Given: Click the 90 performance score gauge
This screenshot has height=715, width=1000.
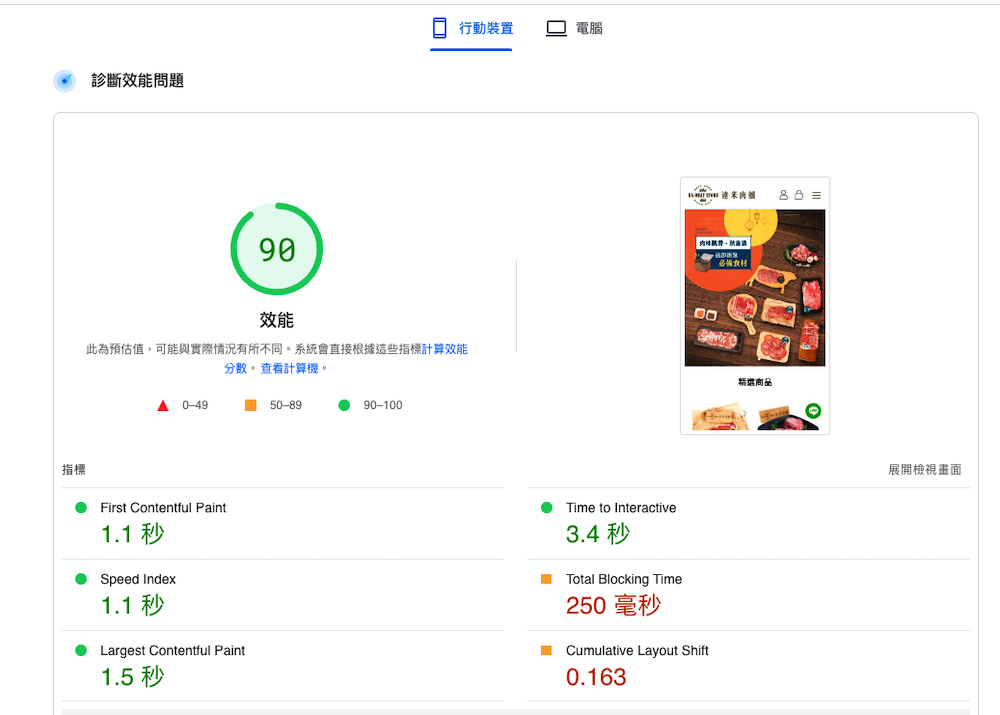Looking at the screenshot, I should pos(277,249).
